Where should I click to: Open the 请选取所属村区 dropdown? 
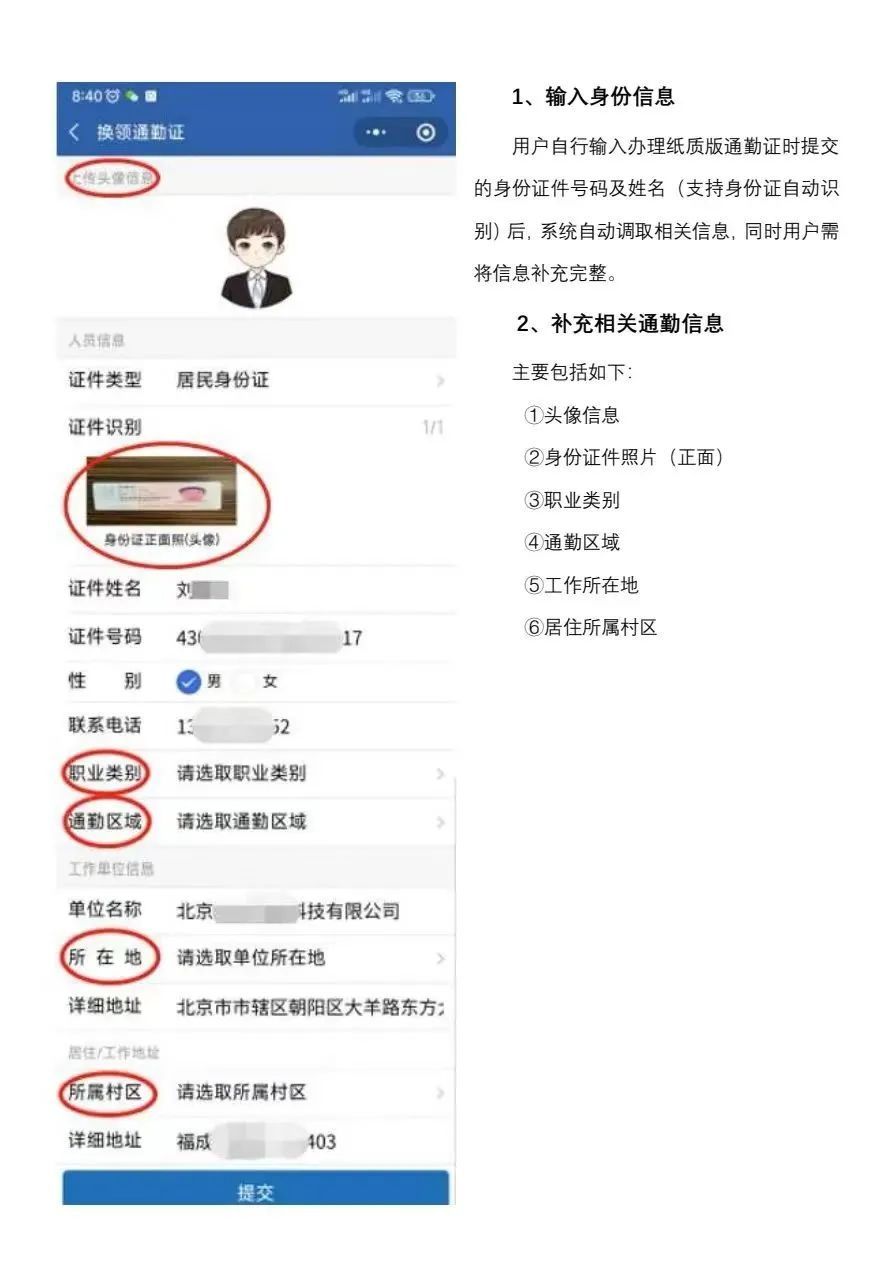pyautogui.click(x=256, y=1093)
